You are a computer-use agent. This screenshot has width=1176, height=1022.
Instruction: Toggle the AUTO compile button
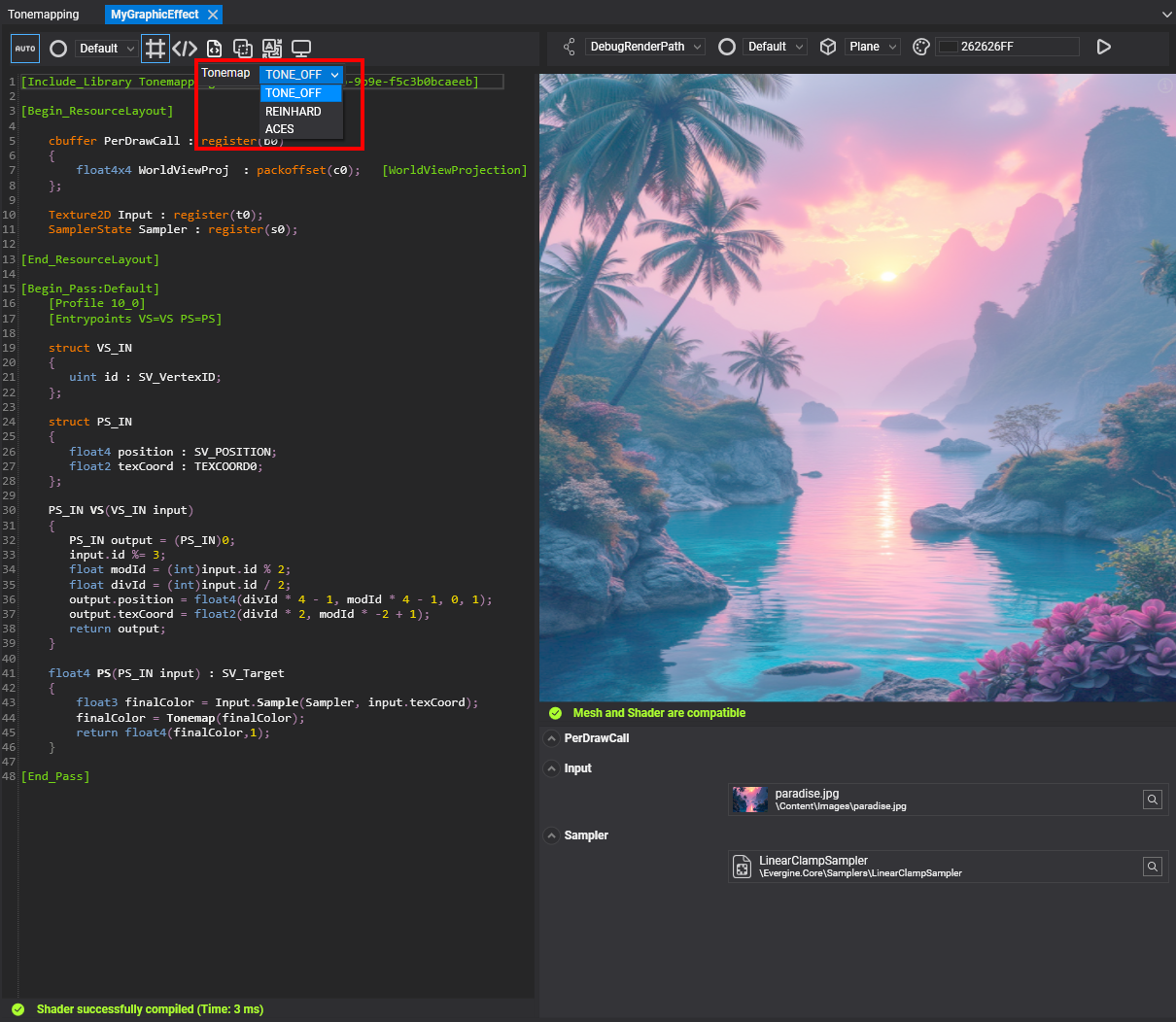click(x=25, y=49)
